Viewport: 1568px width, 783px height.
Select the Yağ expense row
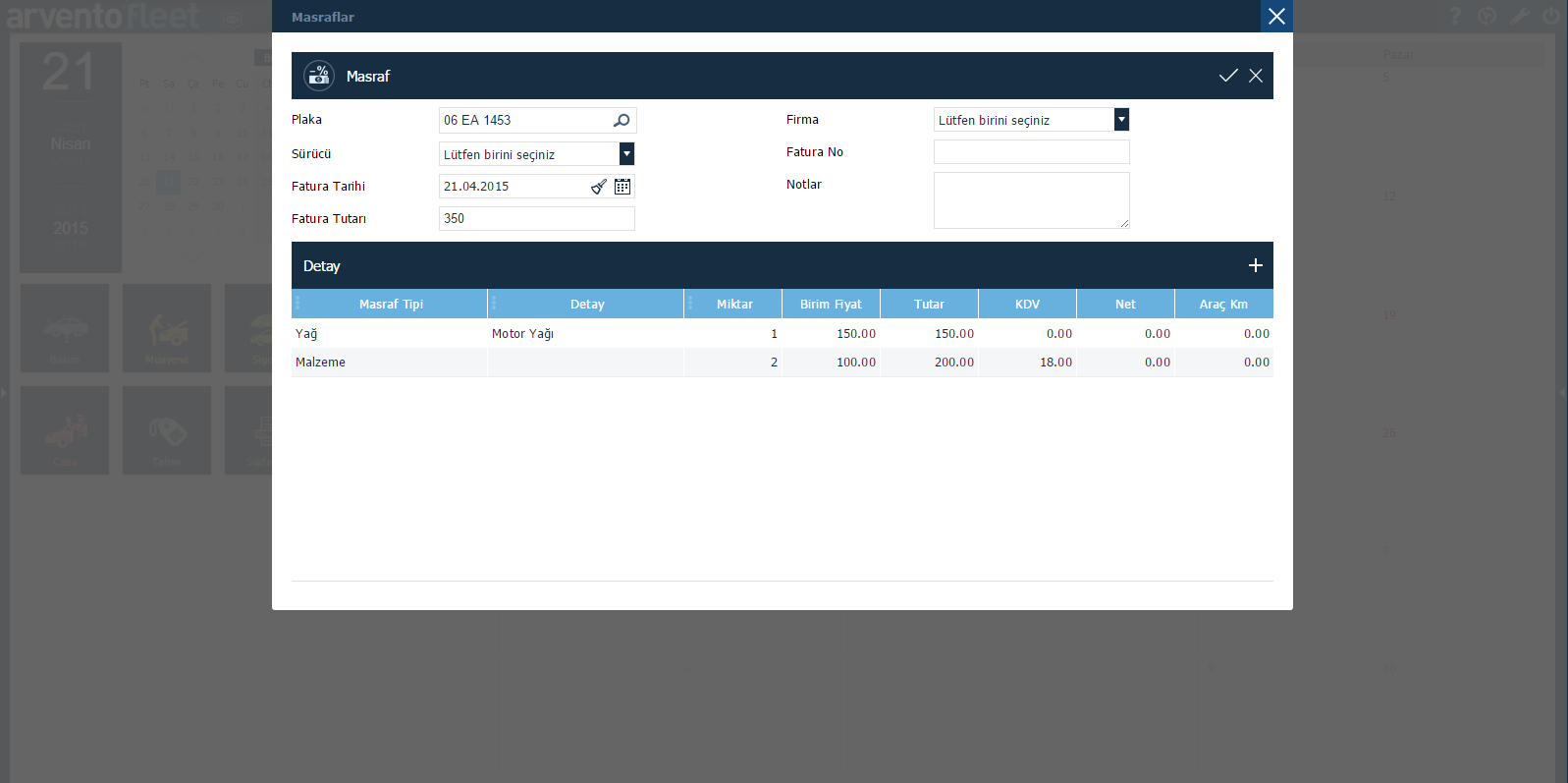point(783,333)
